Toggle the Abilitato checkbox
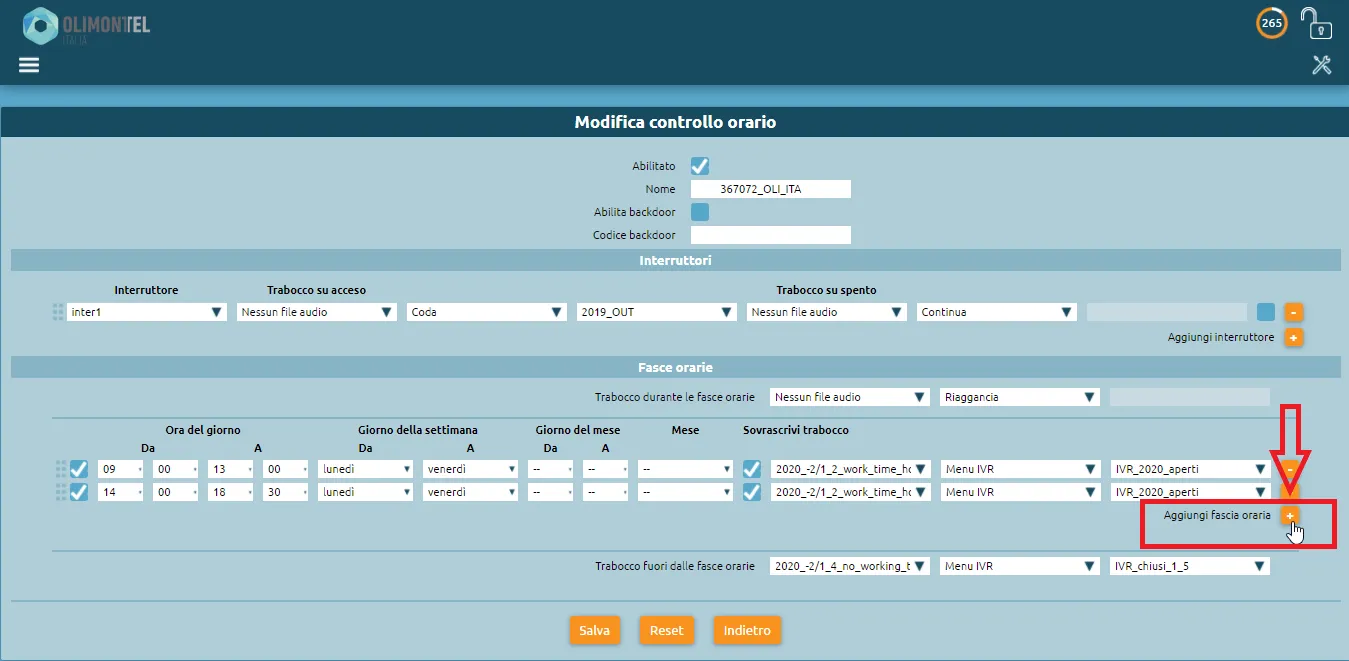This screenshot has height=661, width=1349. point(700,166)
